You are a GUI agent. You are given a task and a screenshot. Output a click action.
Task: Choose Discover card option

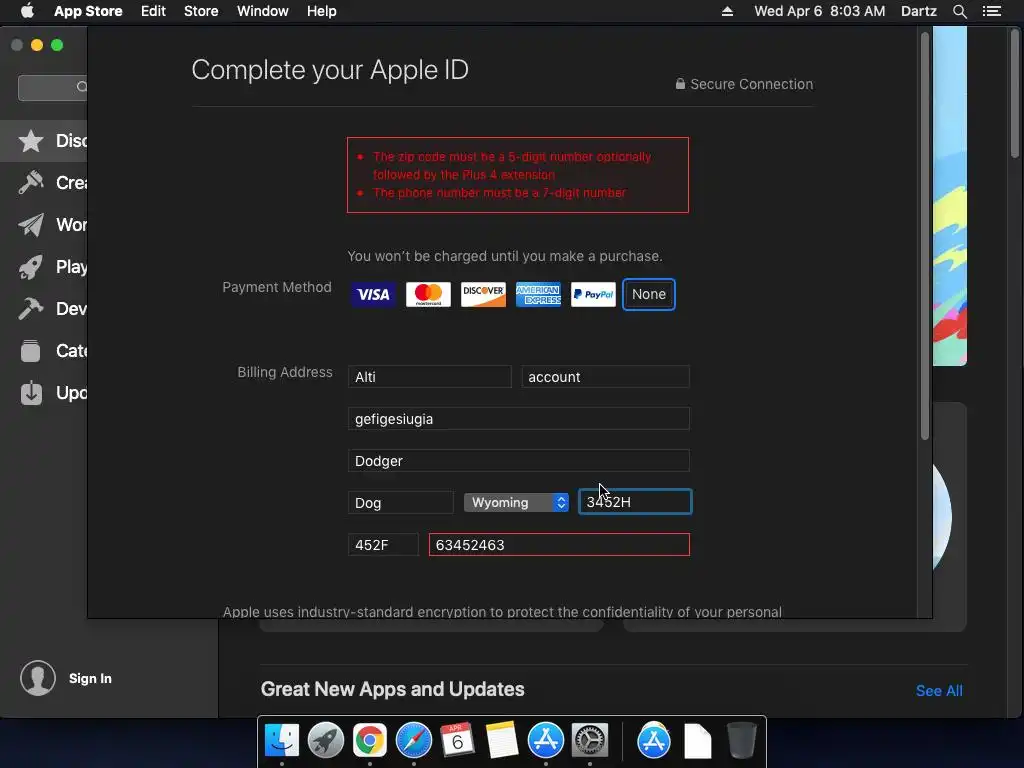coord(483,295)
